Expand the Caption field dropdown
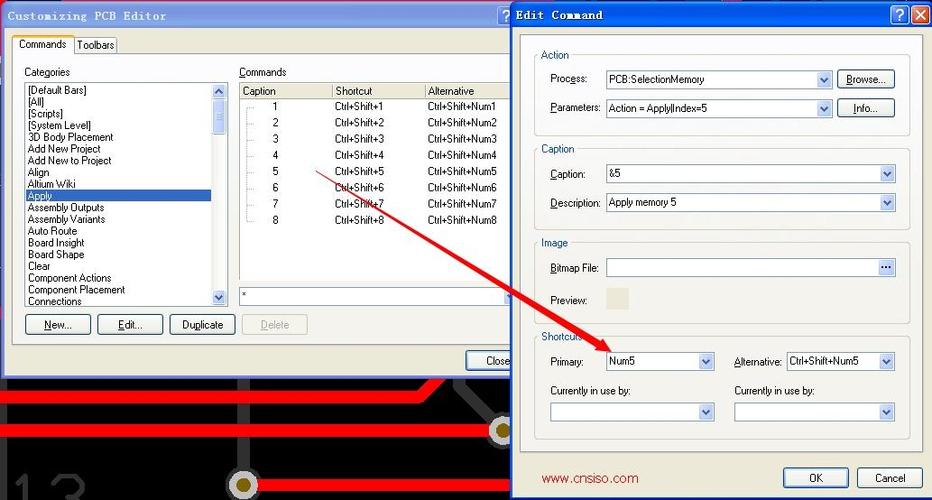The height and width of the screenshot is (500, 932). (x=887, y=174)
